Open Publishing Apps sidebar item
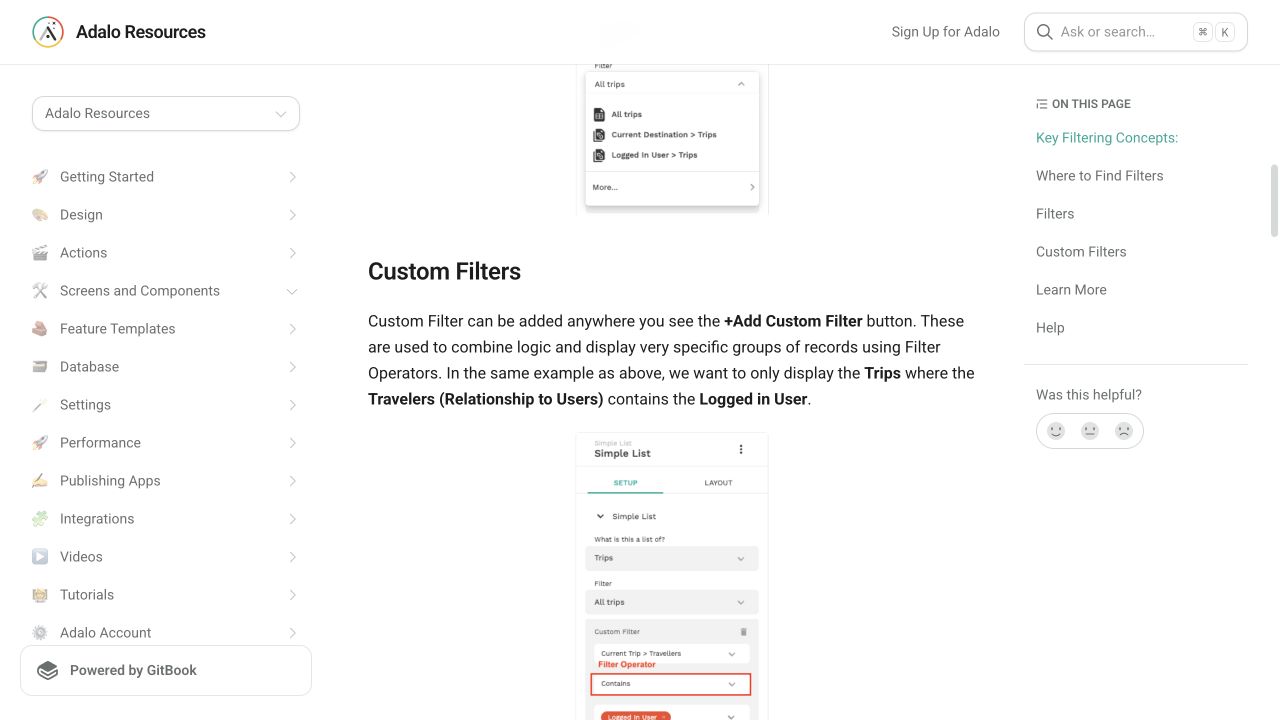This screenshot has height=720, width=1280. click(x=166, y=481)
